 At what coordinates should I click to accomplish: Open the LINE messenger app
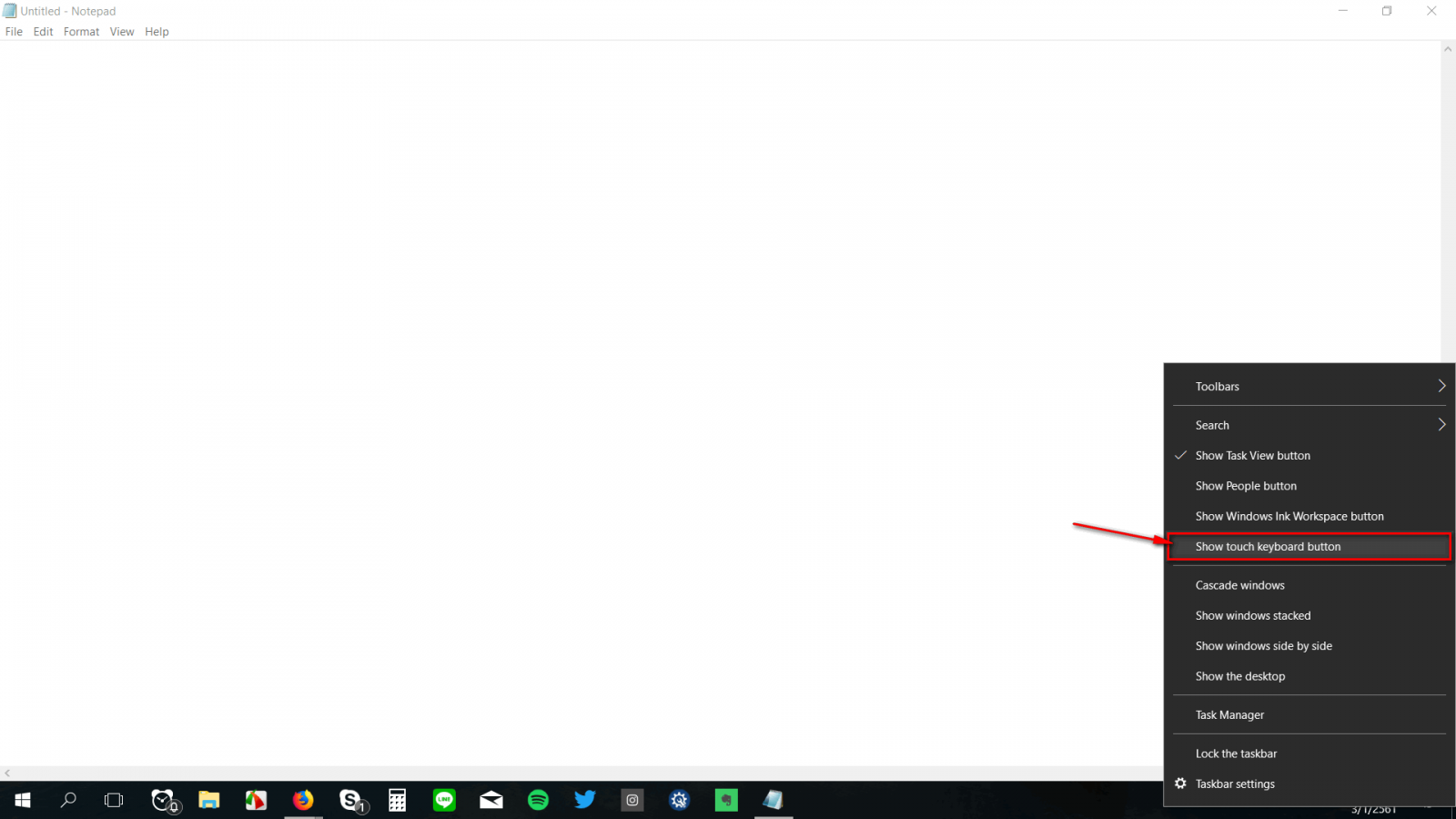coord(444,800)
